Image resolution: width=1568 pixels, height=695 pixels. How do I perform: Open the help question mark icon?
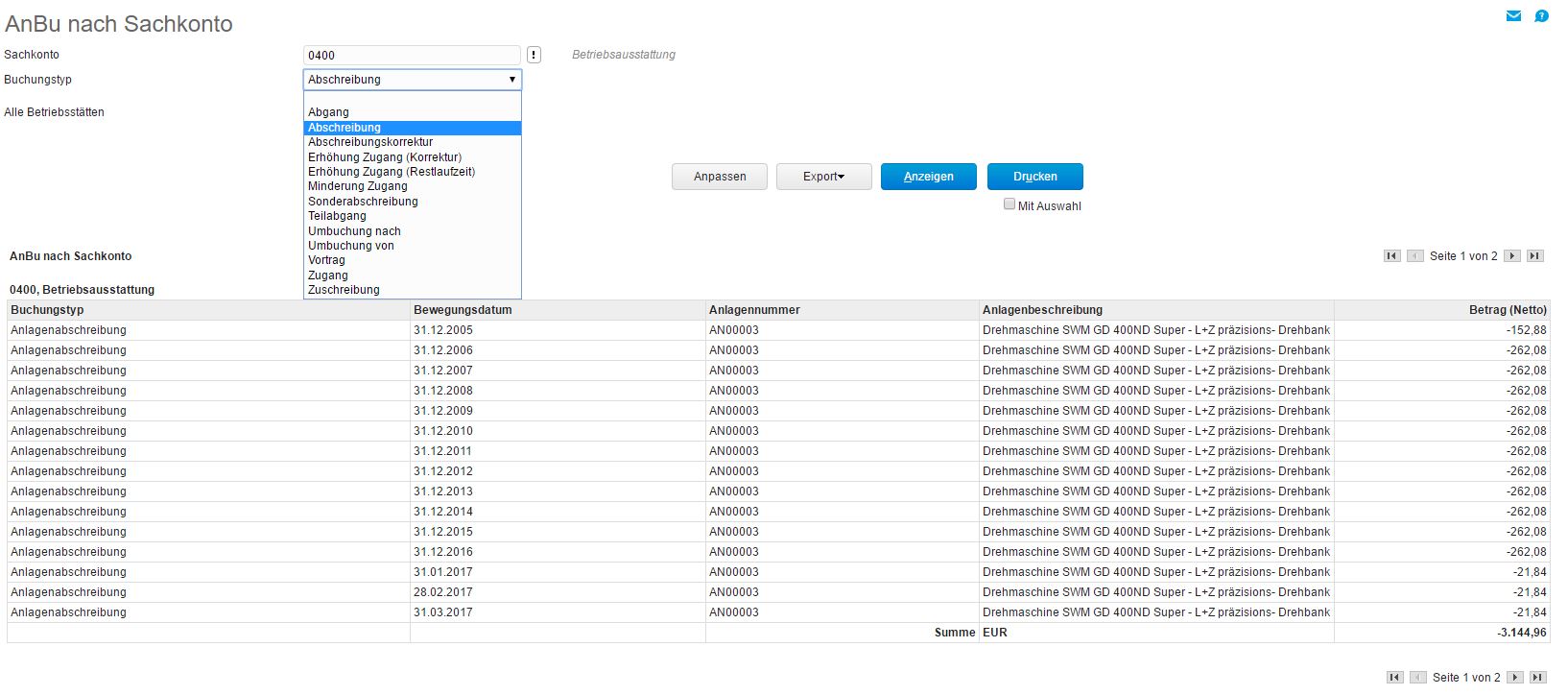pos(1541,16)
